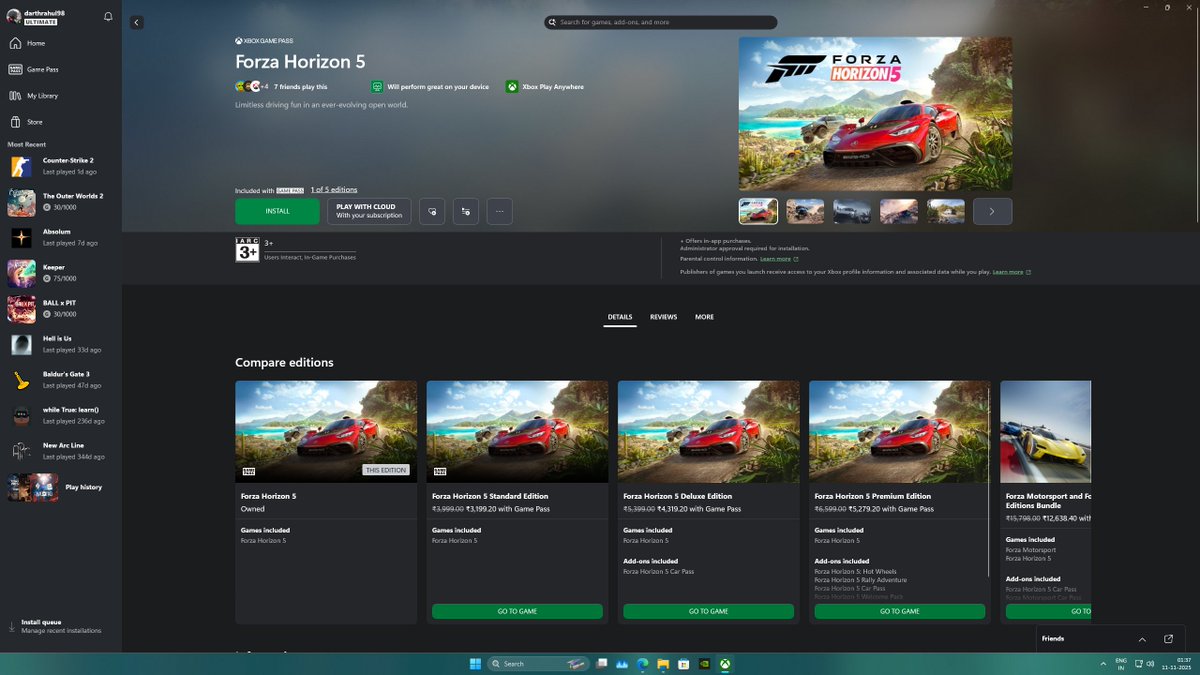Open Standard Edition card image
The width and height of the screenshot is (1200, 675).
[517, 432]
